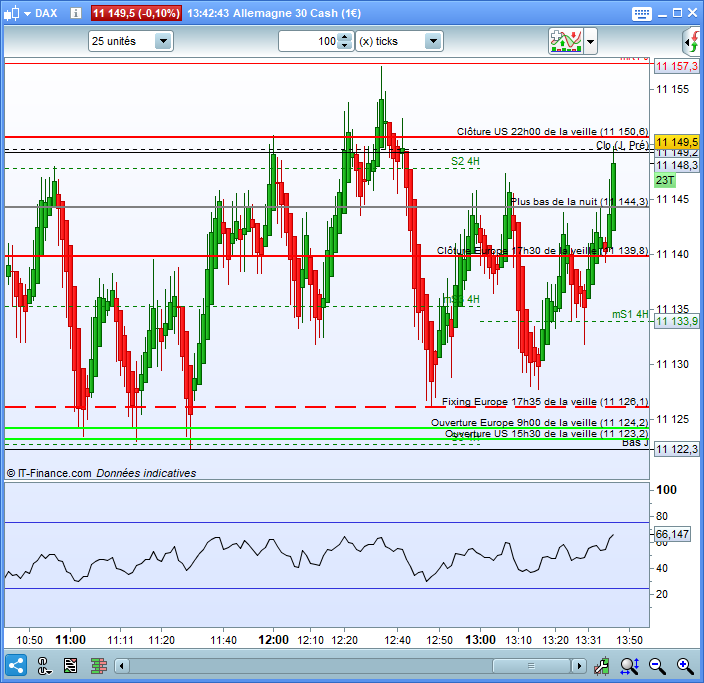
Task: Open the order list icon
Action: 70,665
